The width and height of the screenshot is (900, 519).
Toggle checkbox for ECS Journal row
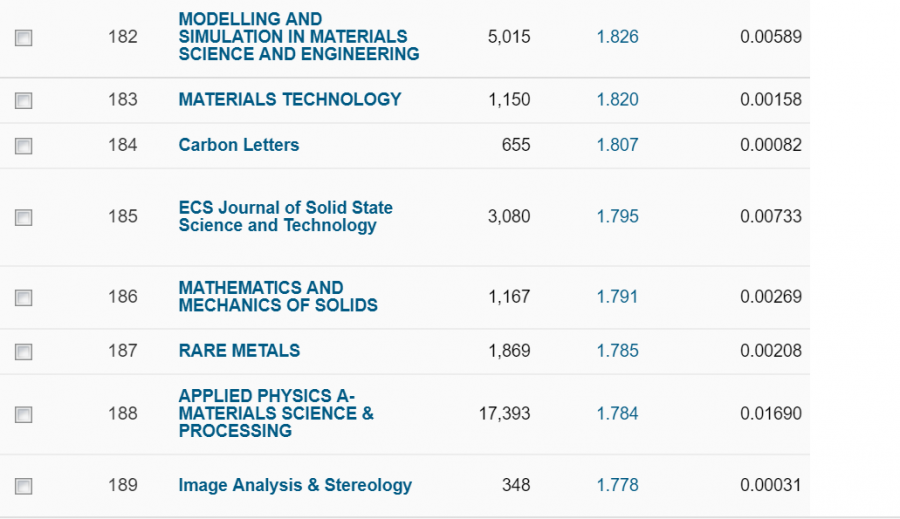point(24,217)
